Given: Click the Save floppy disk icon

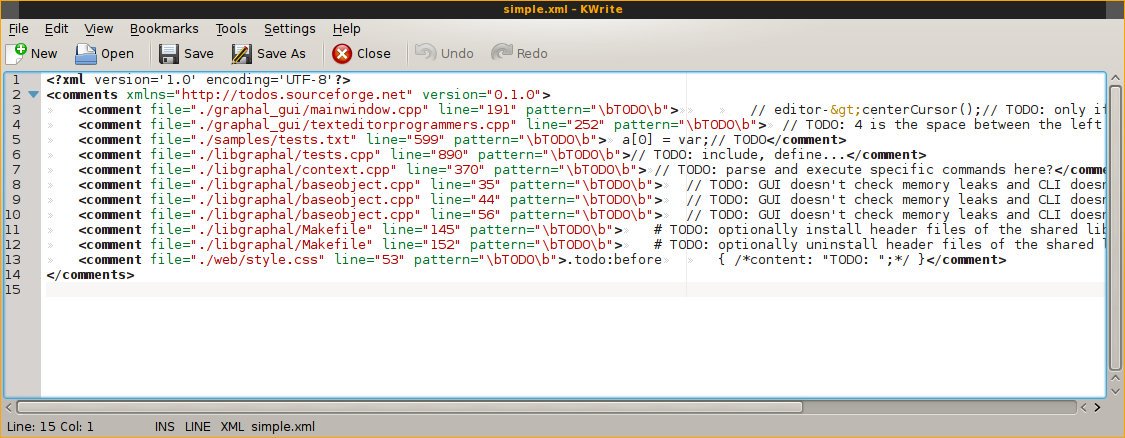Looking at the screenshot, I should point(169,53).
